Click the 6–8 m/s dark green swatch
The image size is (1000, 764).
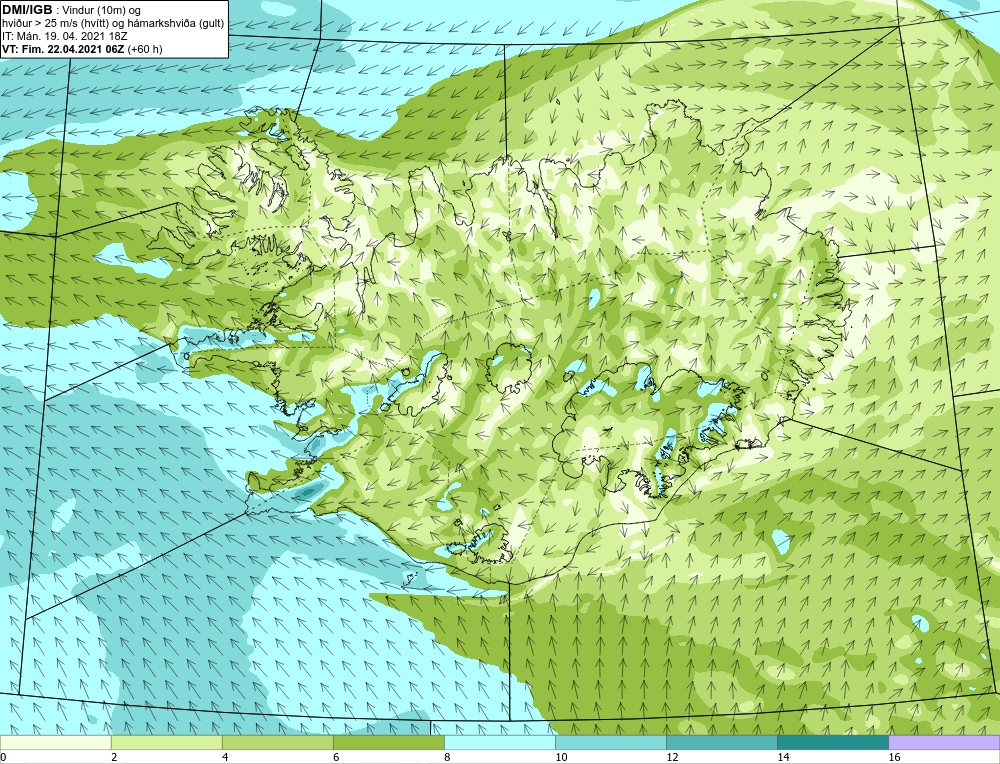388,742
